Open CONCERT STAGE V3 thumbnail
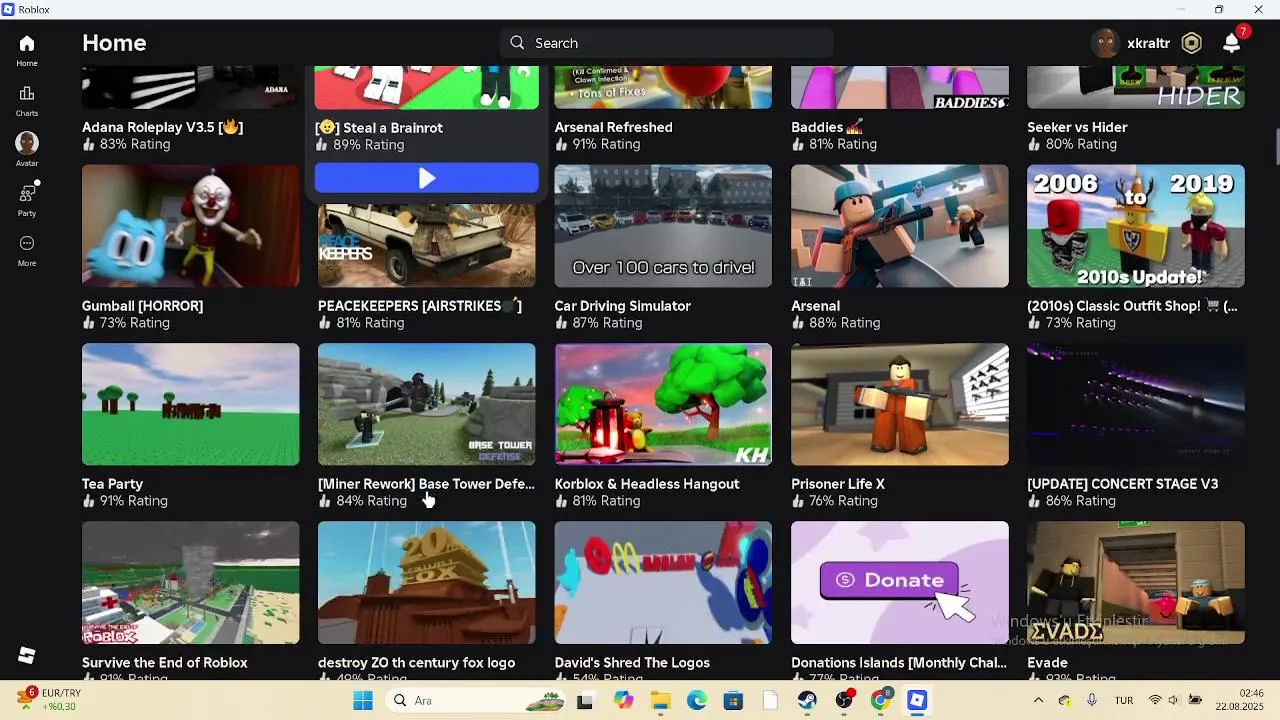This screenshot has width=1280, height=720. (1136, 404)
